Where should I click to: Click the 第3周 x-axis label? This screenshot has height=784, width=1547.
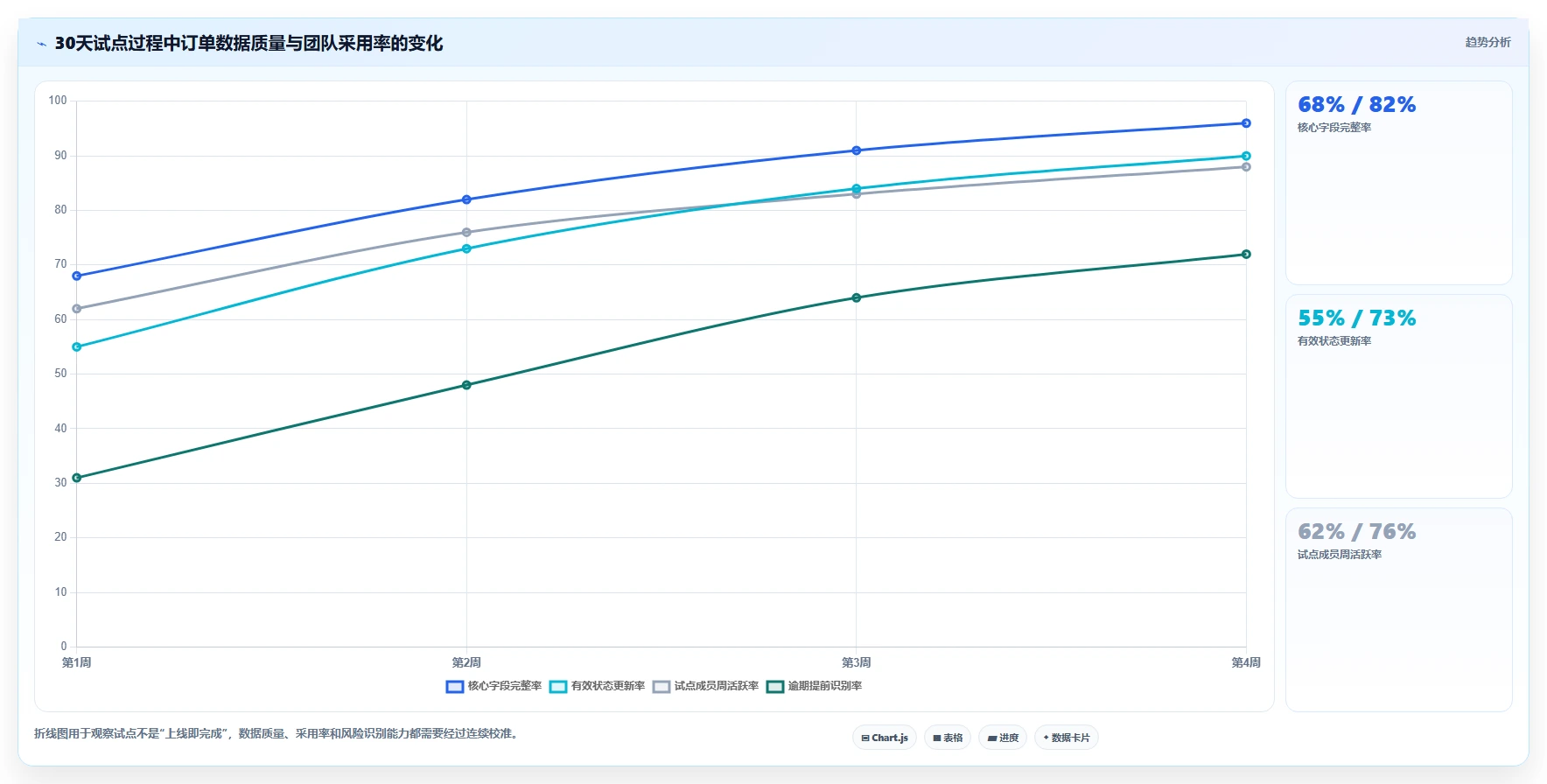[x=857, y=662]
